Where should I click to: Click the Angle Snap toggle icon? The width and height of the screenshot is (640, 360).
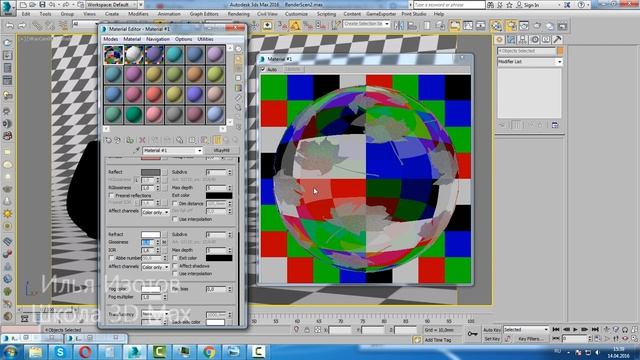point(295,26)
